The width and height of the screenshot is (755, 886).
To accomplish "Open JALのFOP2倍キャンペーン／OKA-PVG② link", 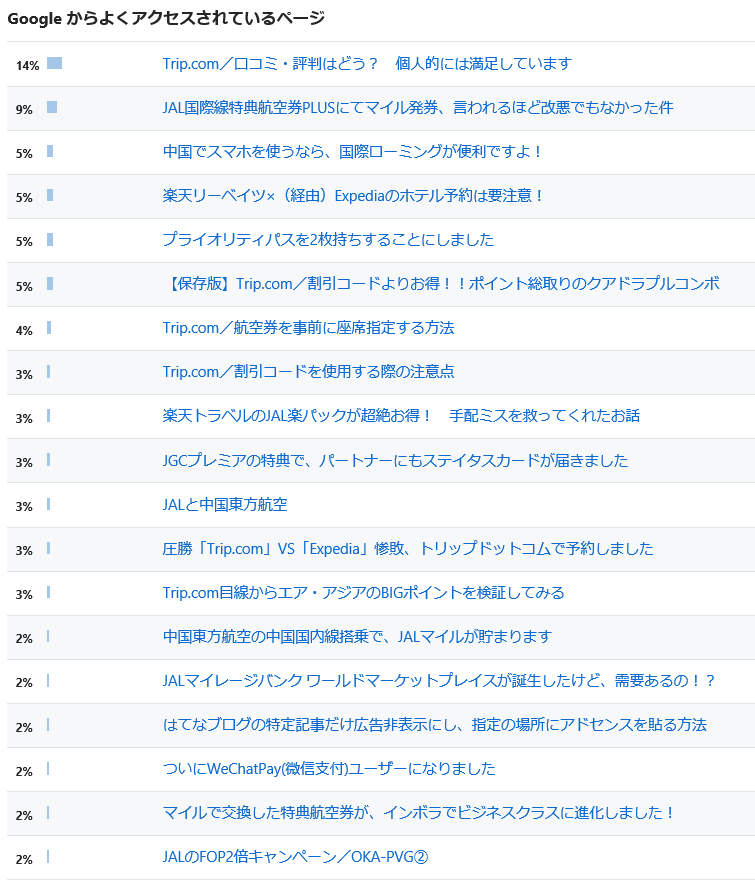I will coord(296,857).
